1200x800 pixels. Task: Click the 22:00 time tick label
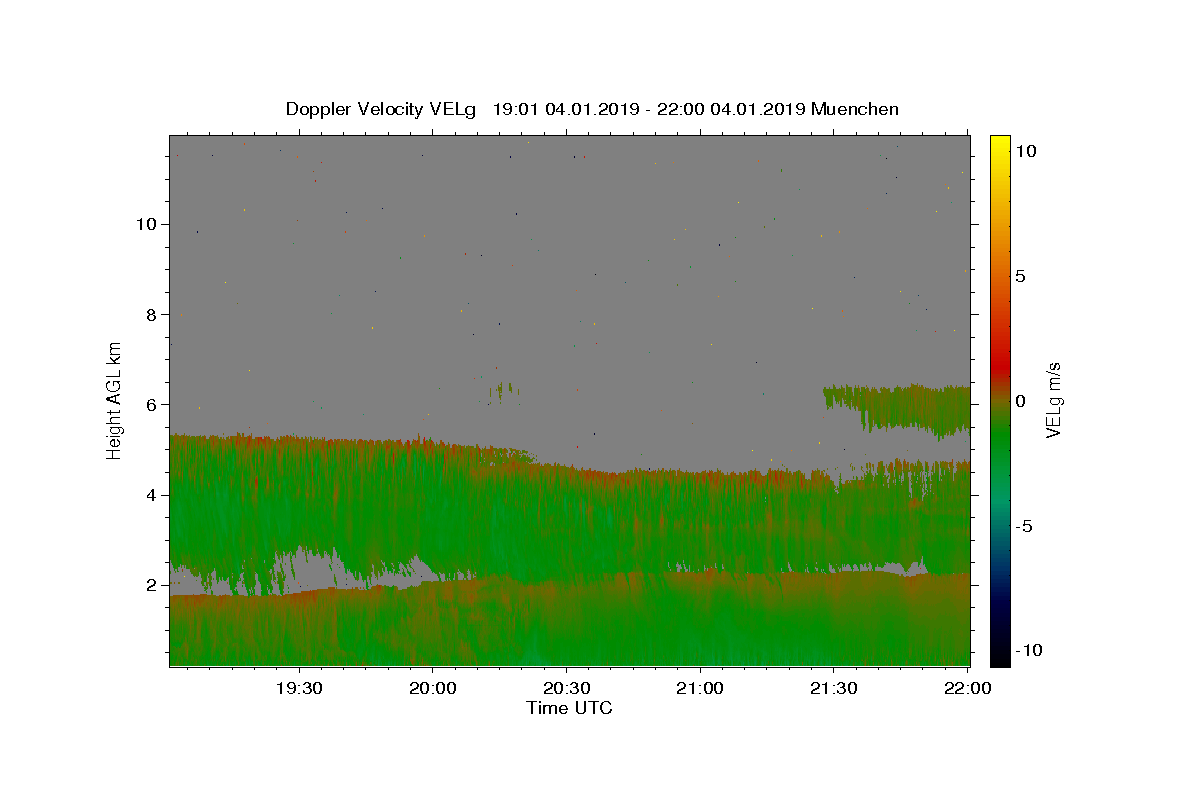(967, 688)
